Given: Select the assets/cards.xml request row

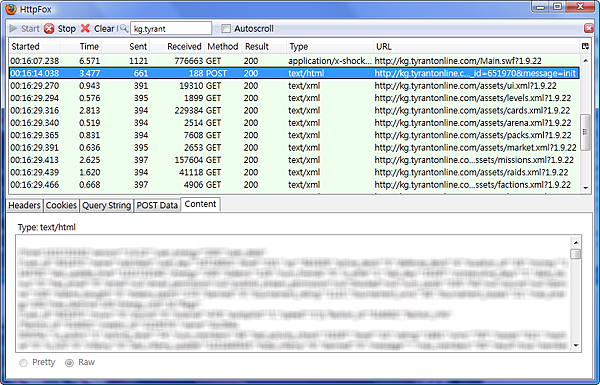Looking at the screenshot, I should [294, 111].
